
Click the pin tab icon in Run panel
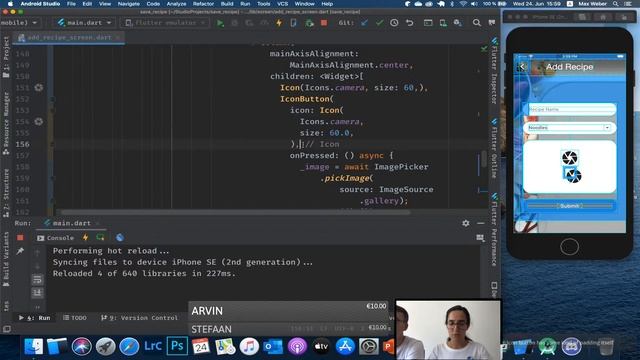(20, 251)
